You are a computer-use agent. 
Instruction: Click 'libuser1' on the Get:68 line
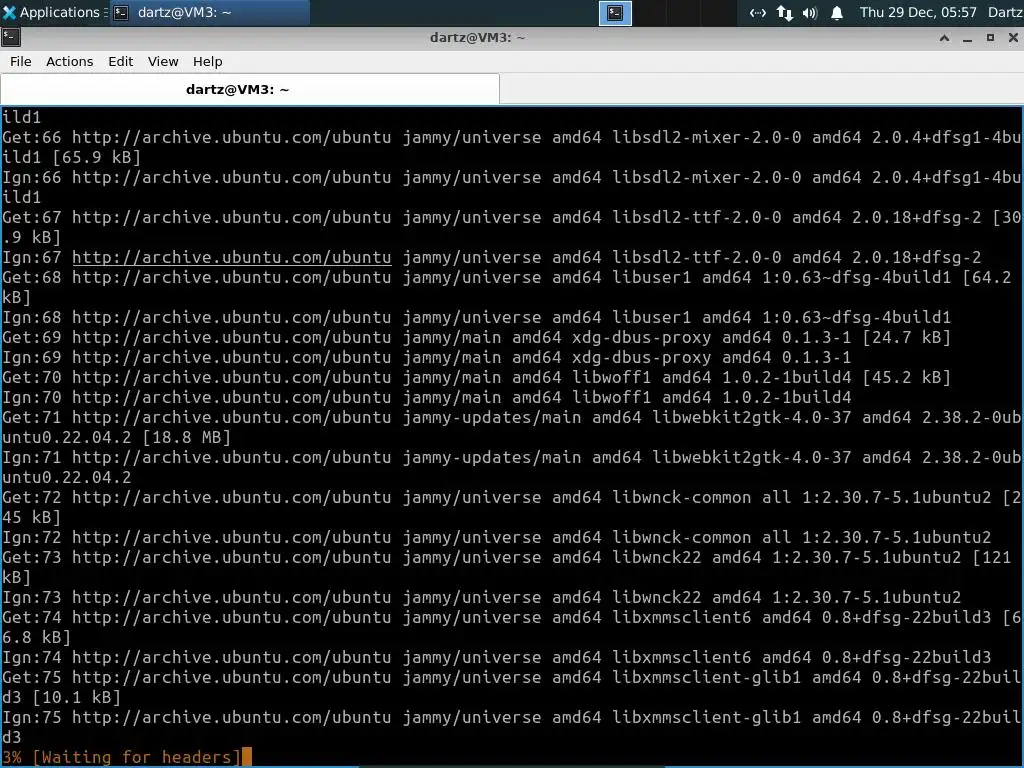coord(651,278)
